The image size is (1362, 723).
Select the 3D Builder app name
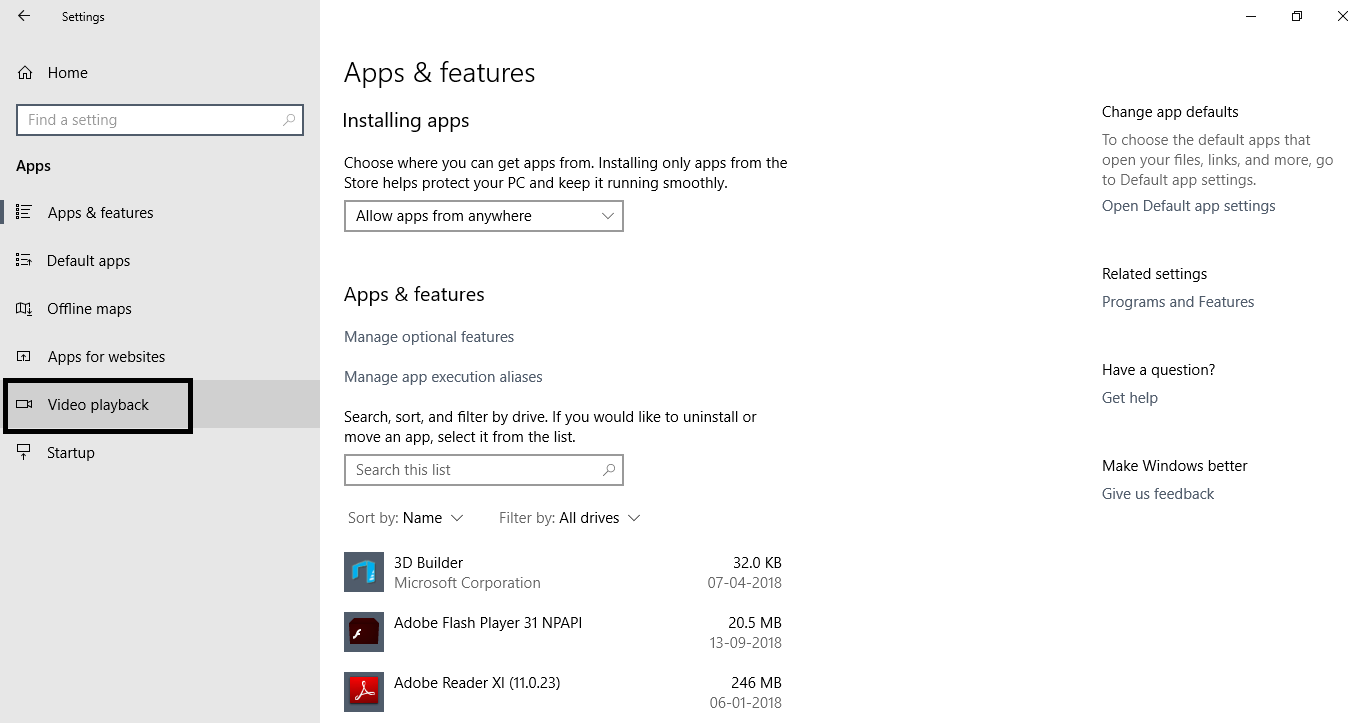tap(428, 563)
